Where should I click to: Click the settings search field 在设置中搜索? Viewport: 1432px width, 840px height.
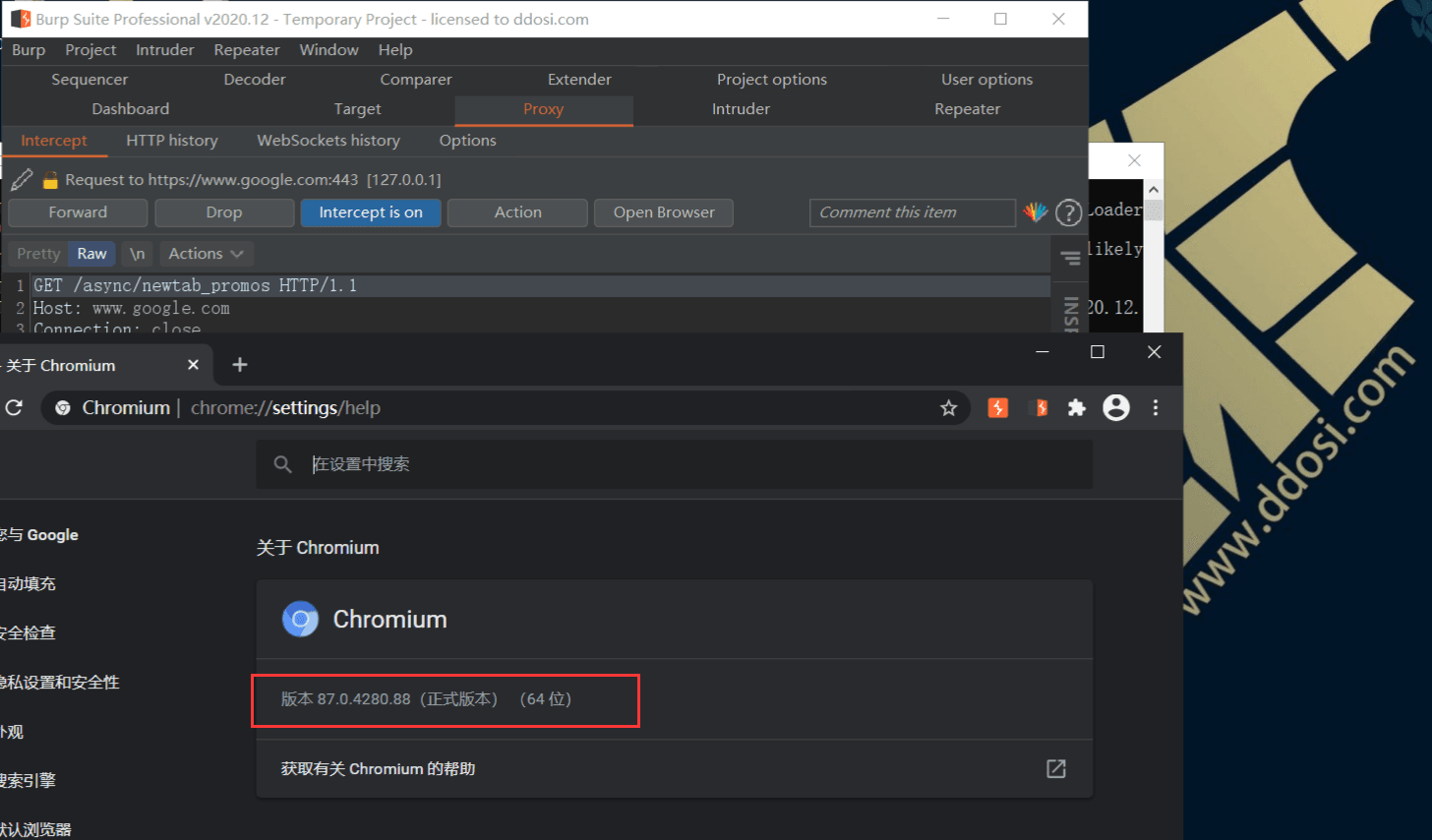tap(675, 464)
